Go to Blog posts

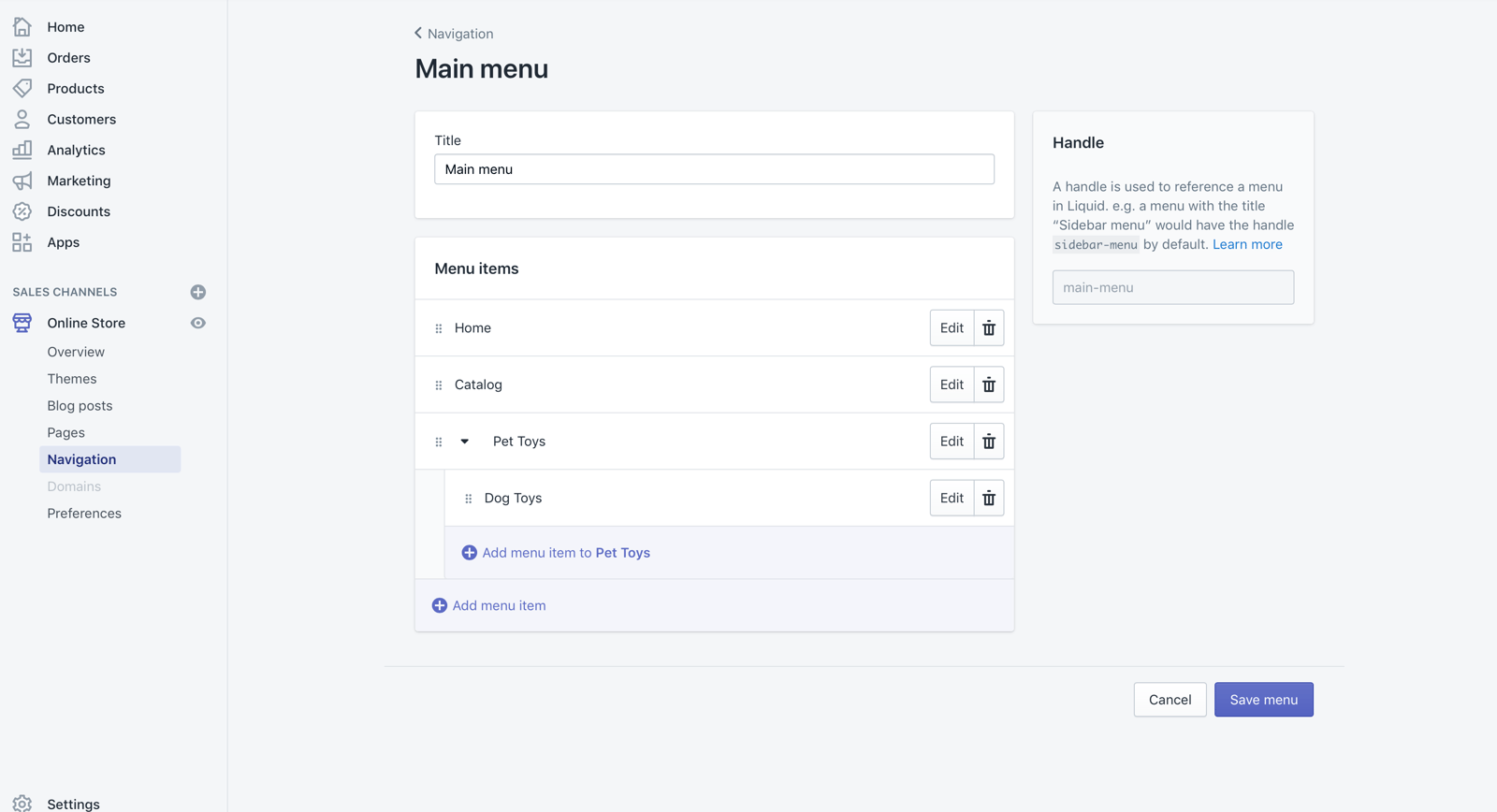[80, 406]
